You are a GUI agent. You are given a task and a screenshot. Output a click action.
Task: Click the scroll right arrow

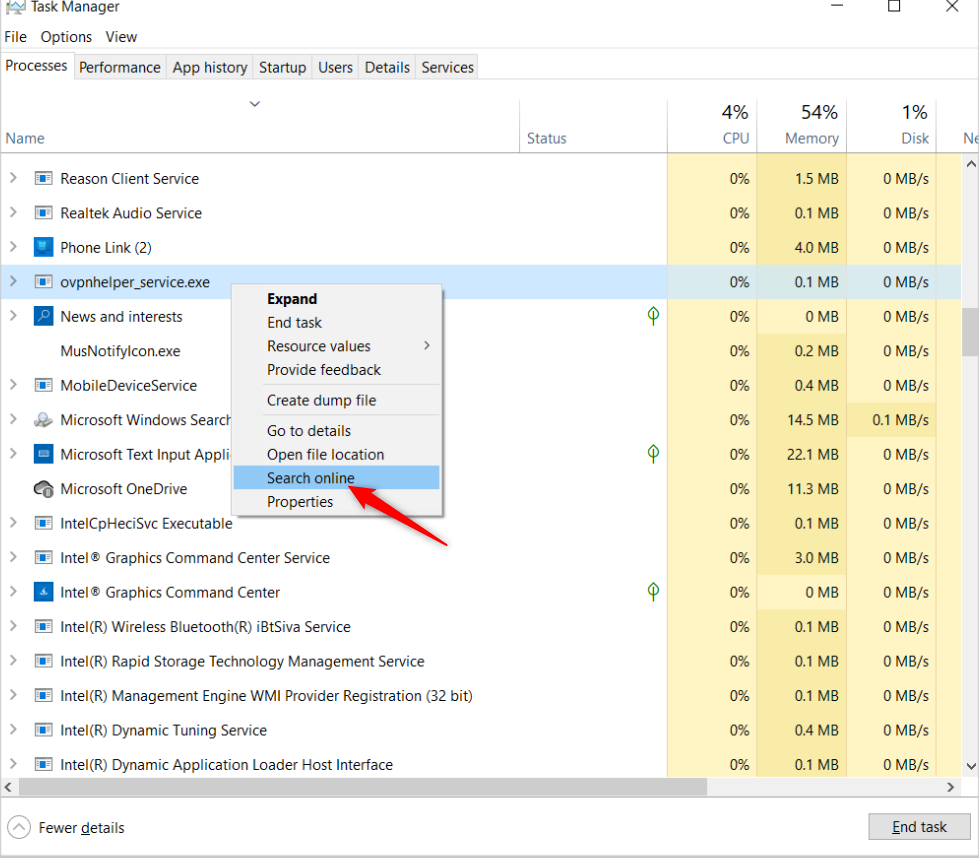point(950,787)
